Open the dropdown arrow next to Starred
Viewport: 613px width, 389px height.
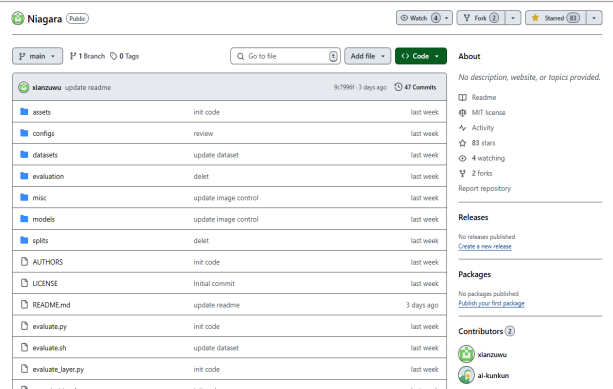point(594,18)
